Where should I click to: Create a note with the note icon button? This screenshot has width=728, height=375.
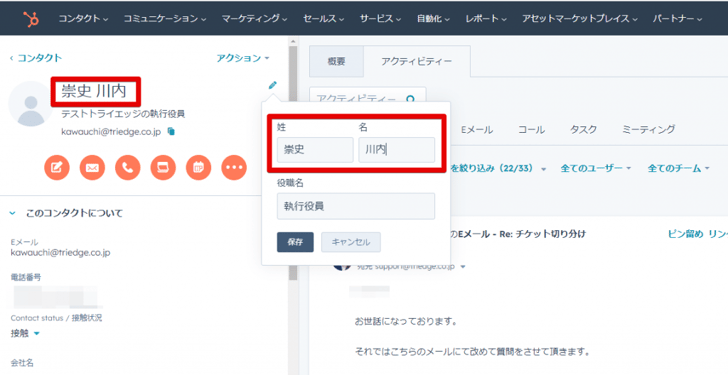[x=57, y=168]
